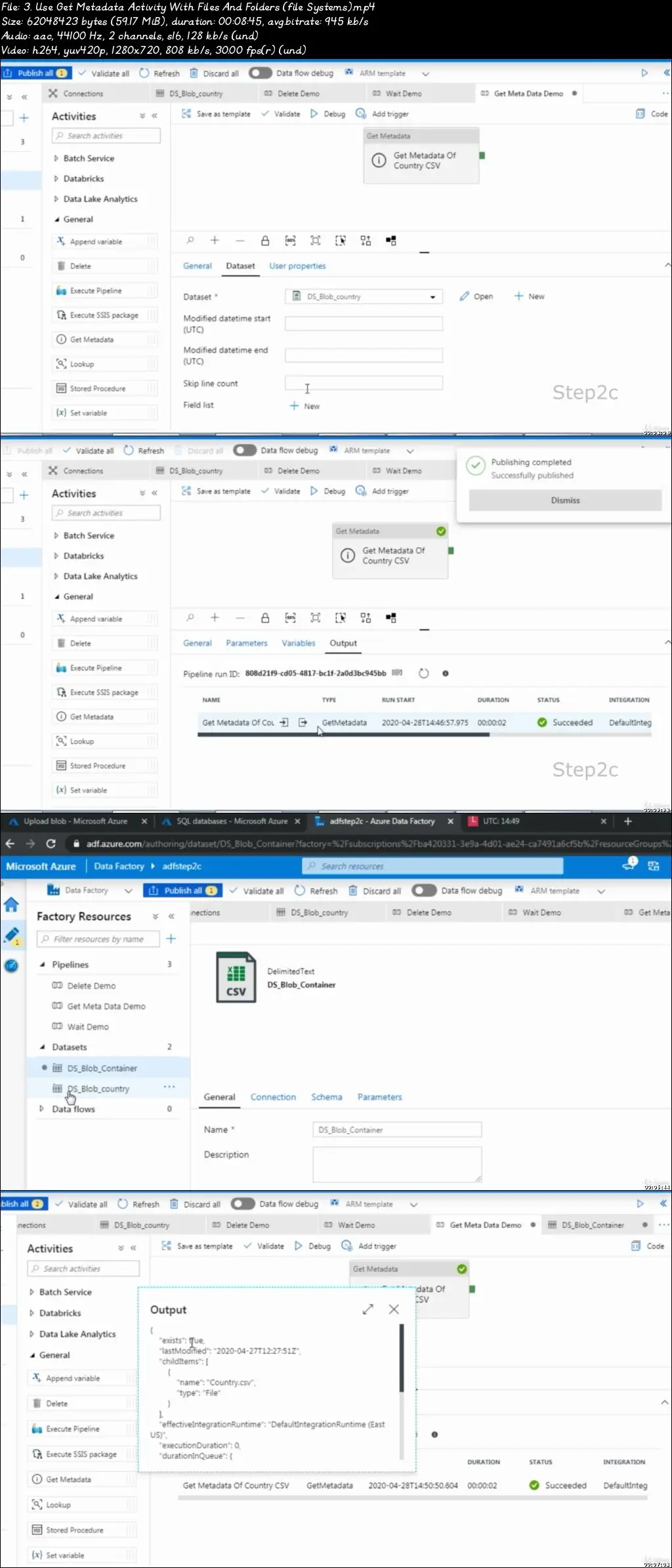Viewport: 672px width, 1568px height.
Task: Click canvas lock icon above the Dataset tab
Action: coord(265,241)
